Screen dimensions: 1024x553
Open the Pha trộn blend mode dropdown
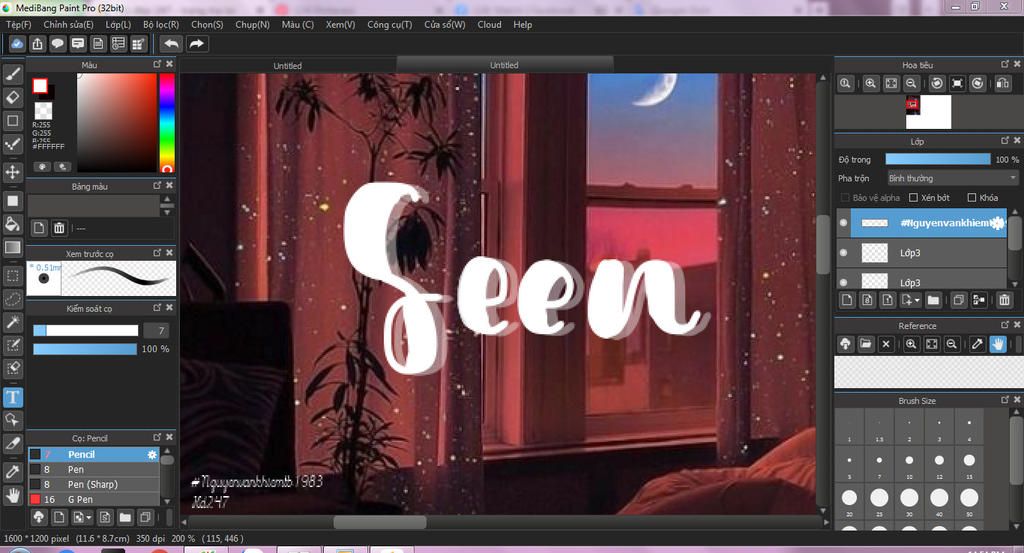pos(952,178)
